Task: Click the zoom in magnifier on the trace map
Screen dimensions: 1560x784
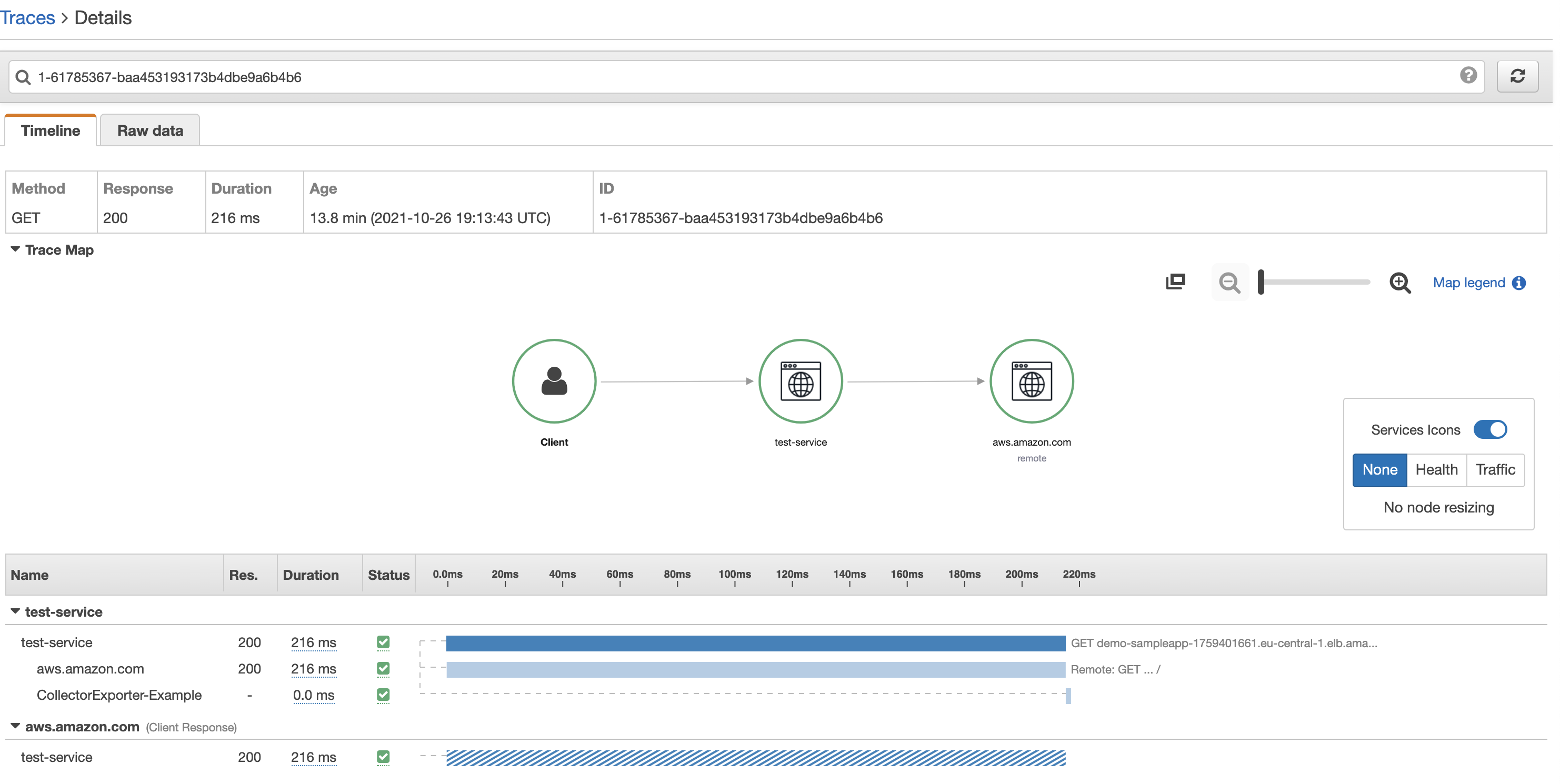Action: pyautogui.click(x=1401, y=283)
